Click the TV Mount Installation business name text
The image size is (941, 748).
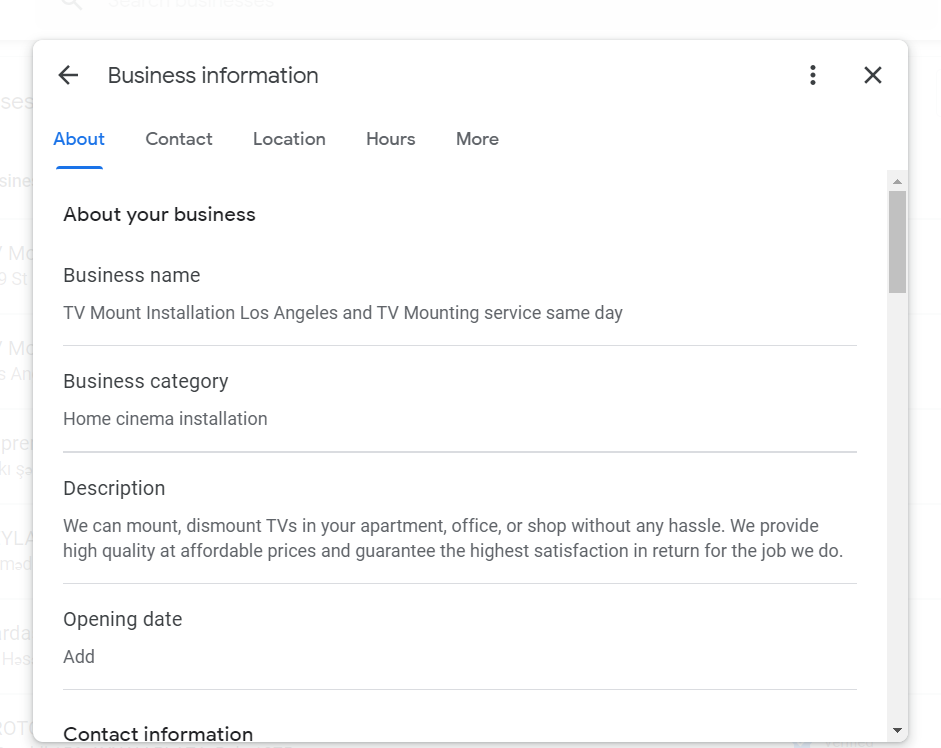(x=342, y=312)
